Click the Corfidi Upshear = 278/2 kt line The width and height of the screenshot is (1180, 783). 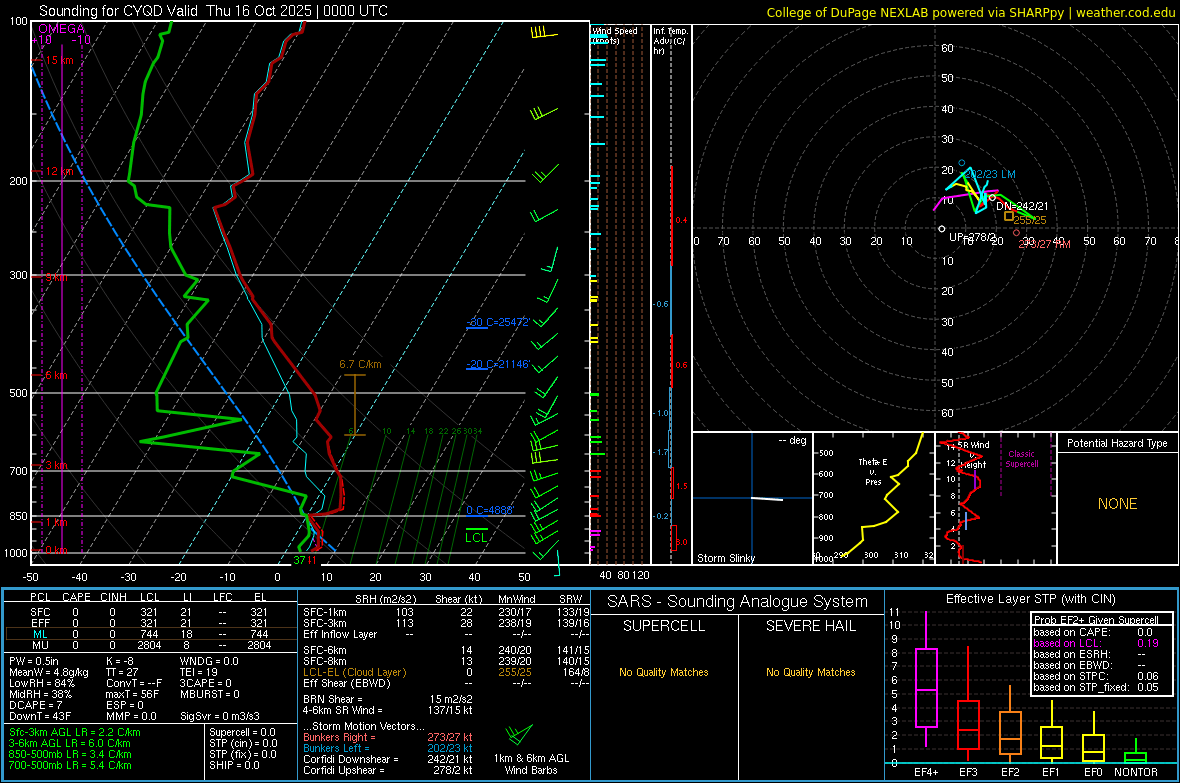(388, 770)
